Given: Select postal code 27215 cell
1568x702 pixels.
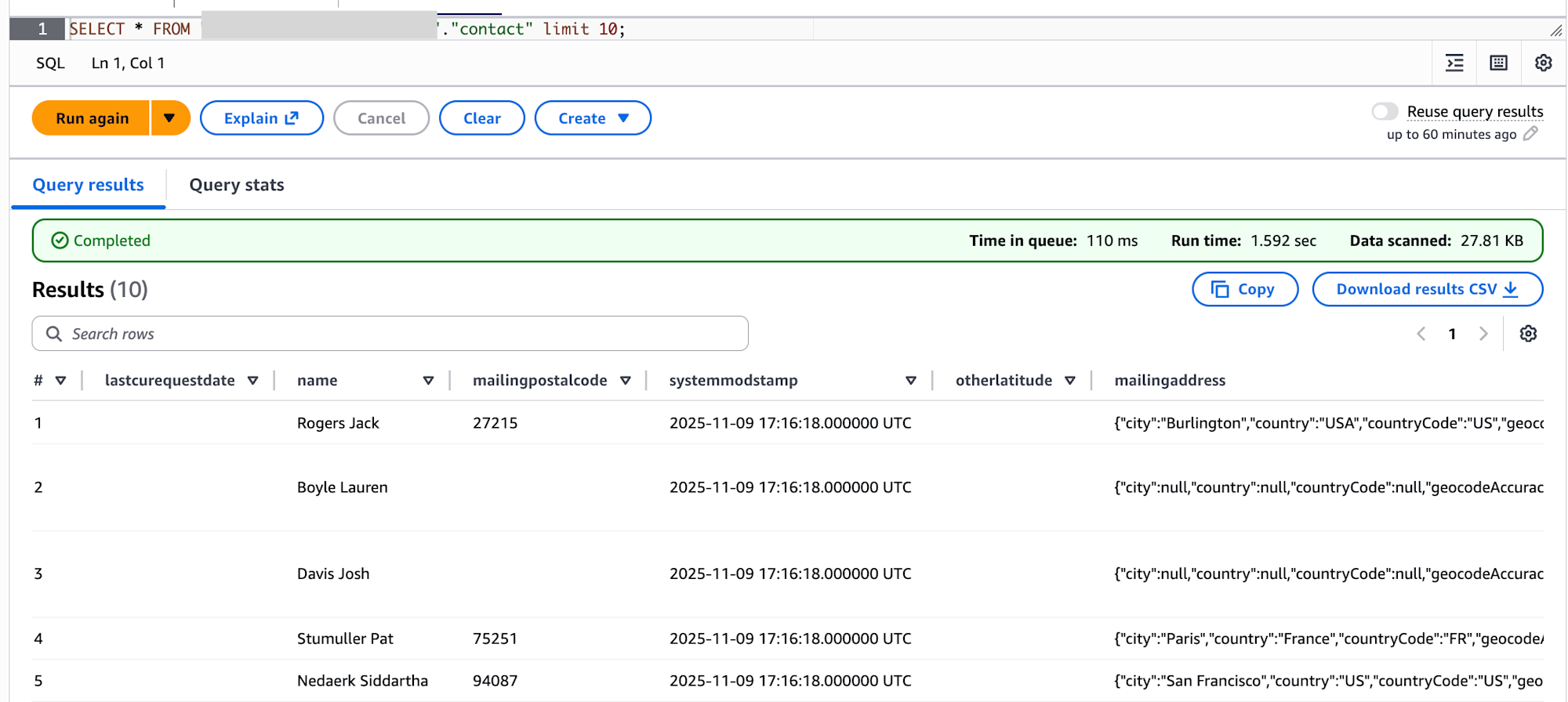Looking at the screenshot, I should tap(495, 423).
